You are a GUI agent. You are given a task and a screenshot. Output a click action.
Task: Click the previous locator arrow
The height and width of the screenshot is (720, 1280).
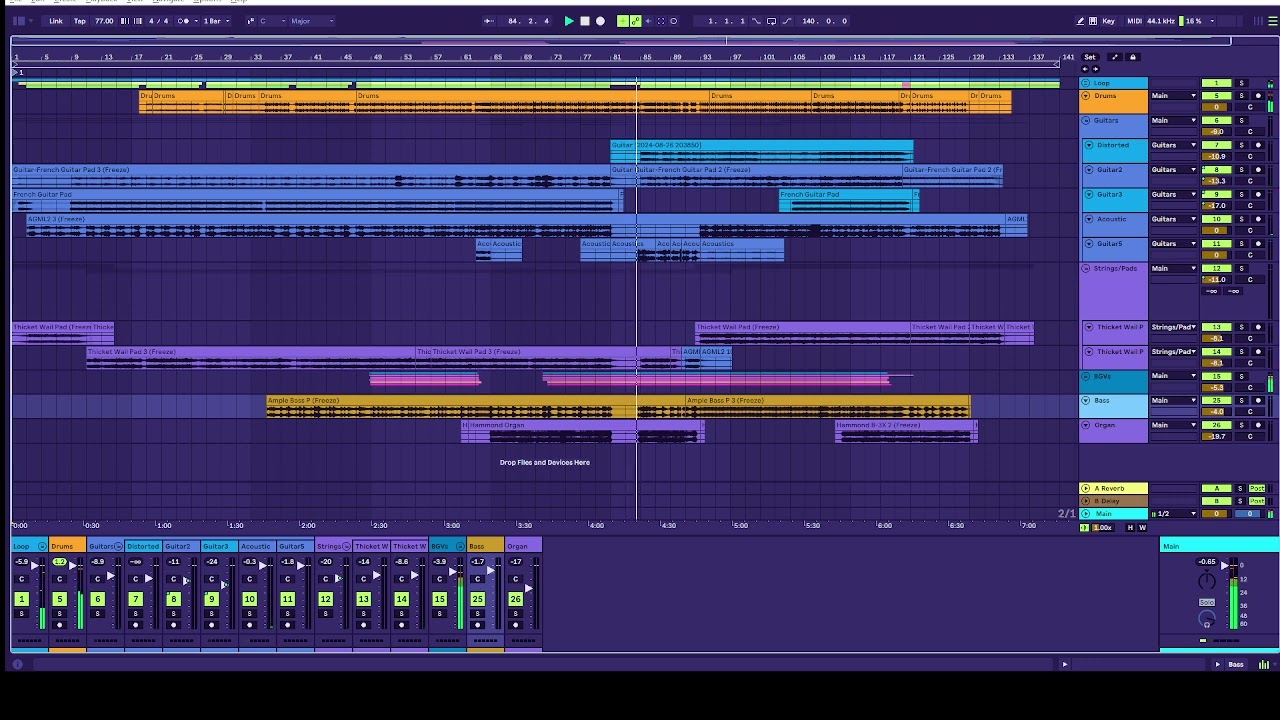click(1087, 69)
